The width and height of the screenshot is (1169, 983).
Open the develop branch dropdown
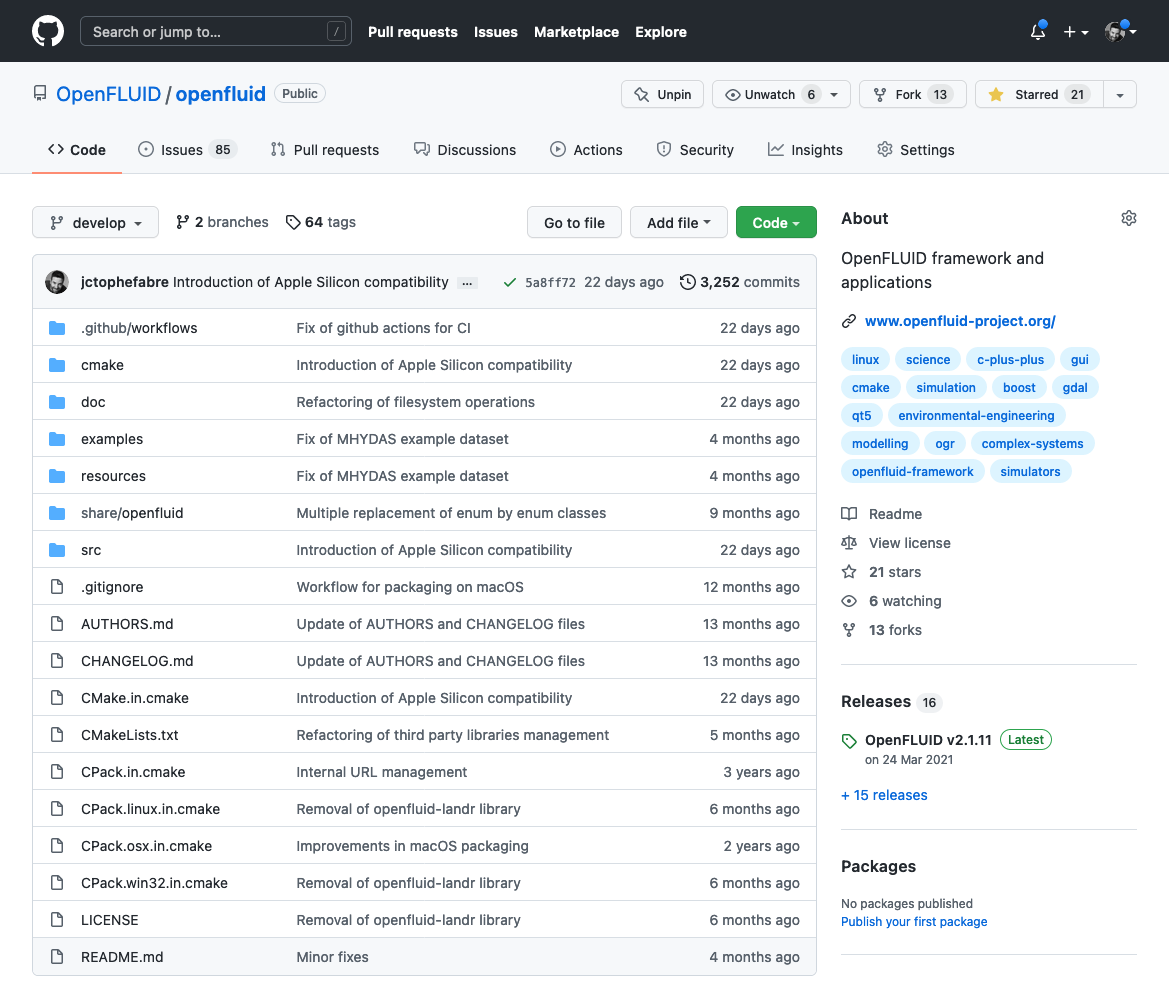(x=95, y=222)
